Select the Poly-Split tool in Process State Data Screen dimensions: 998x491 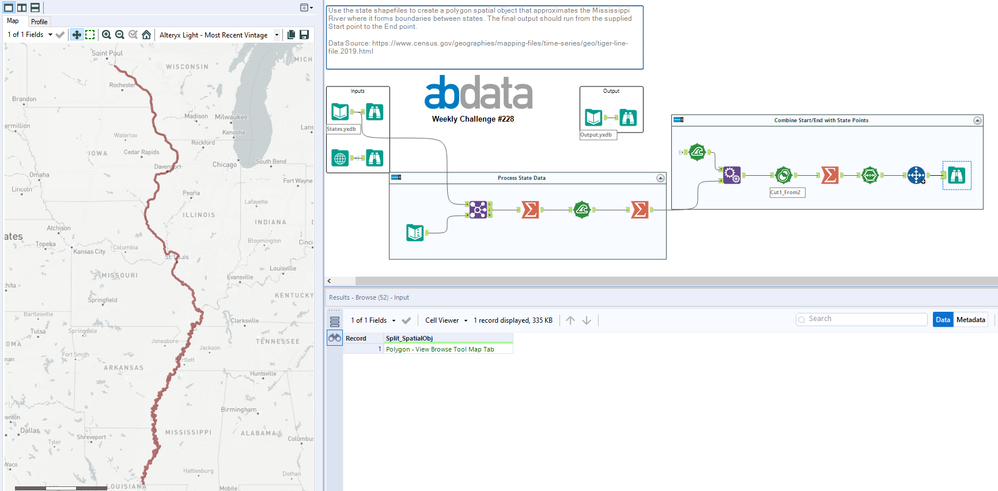click(581, 210)
